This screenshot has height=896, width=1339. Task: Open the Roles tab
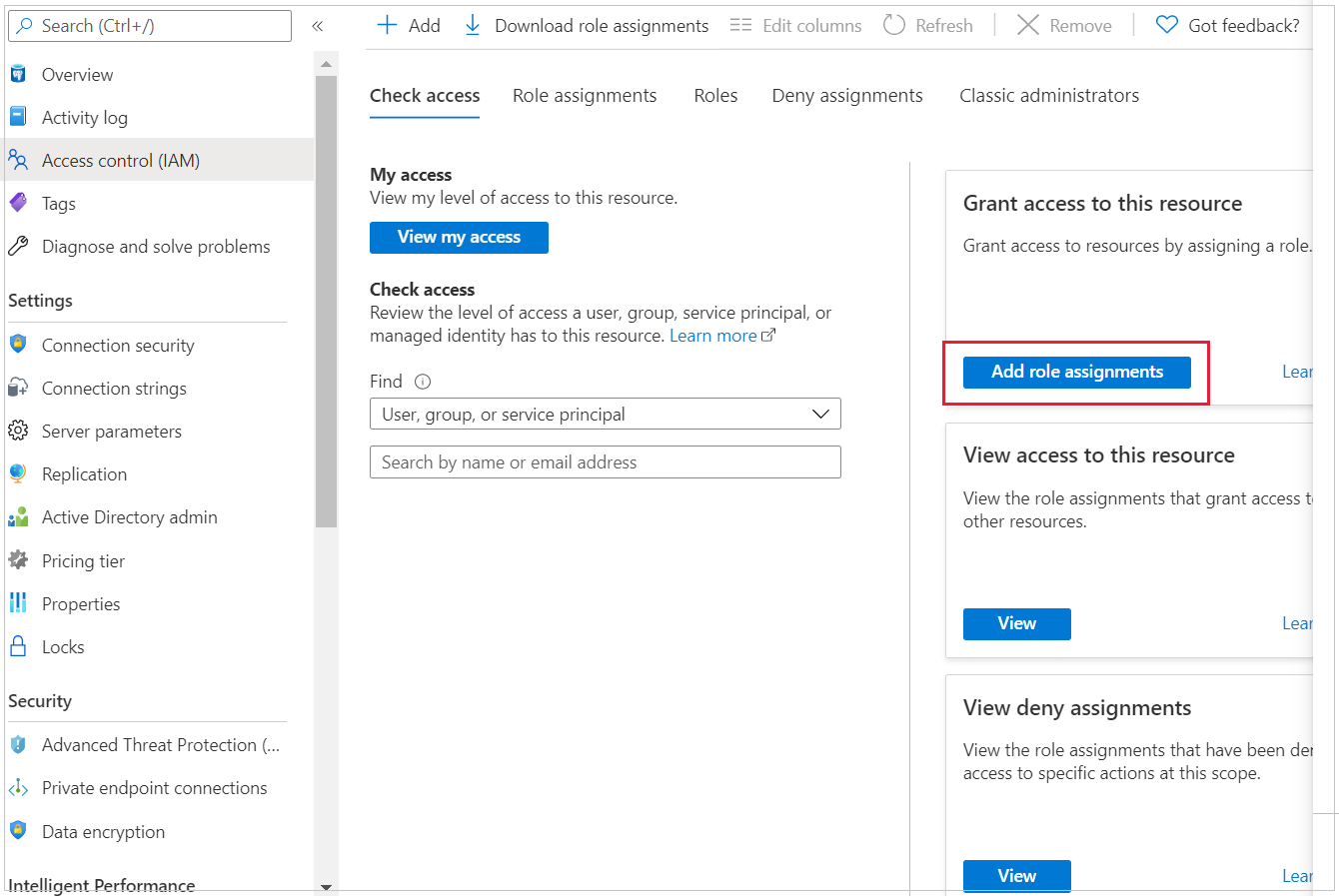(715, 96)
